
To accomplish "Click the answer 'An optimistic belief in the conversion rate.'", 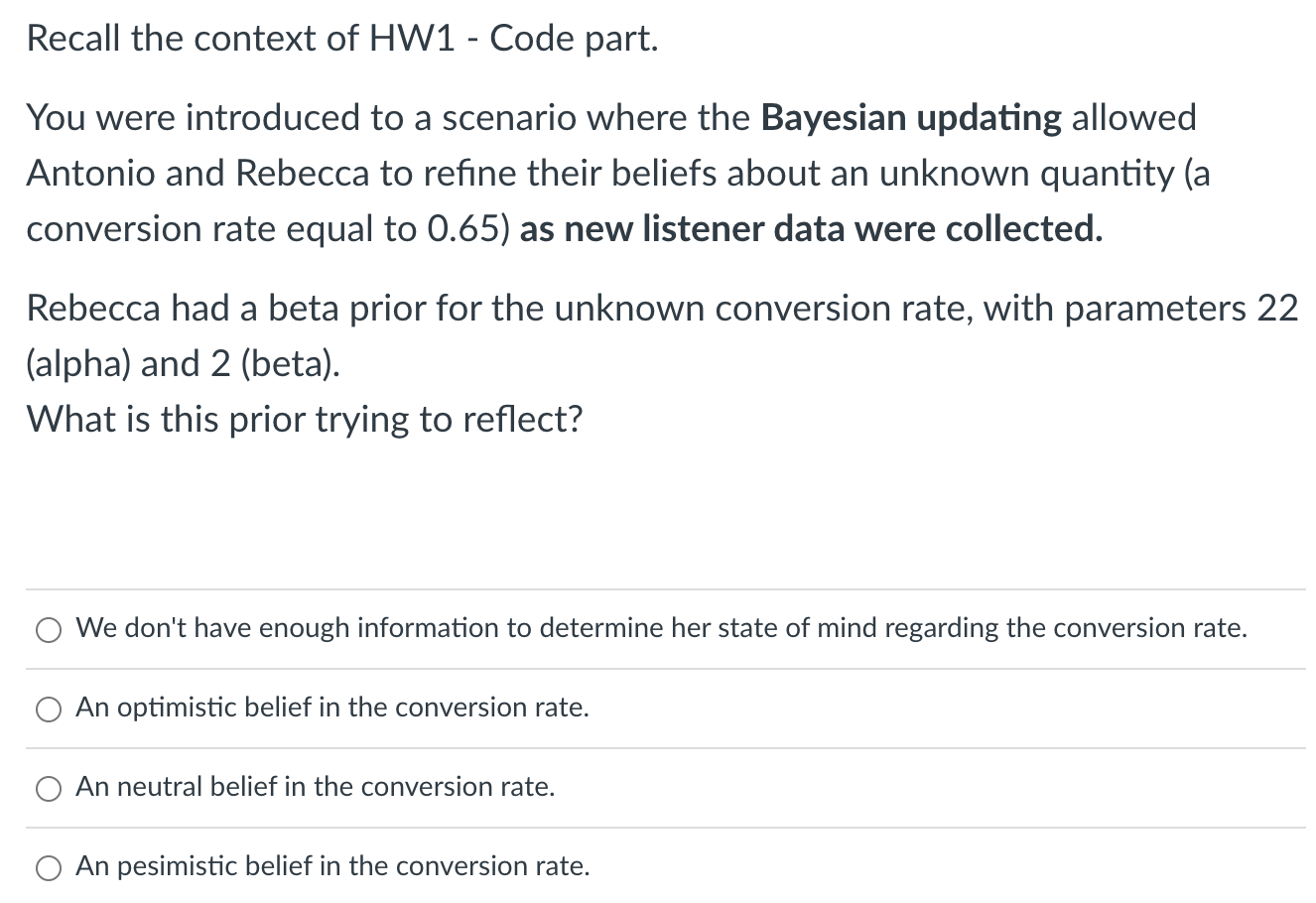I will (x=332, y=708).
